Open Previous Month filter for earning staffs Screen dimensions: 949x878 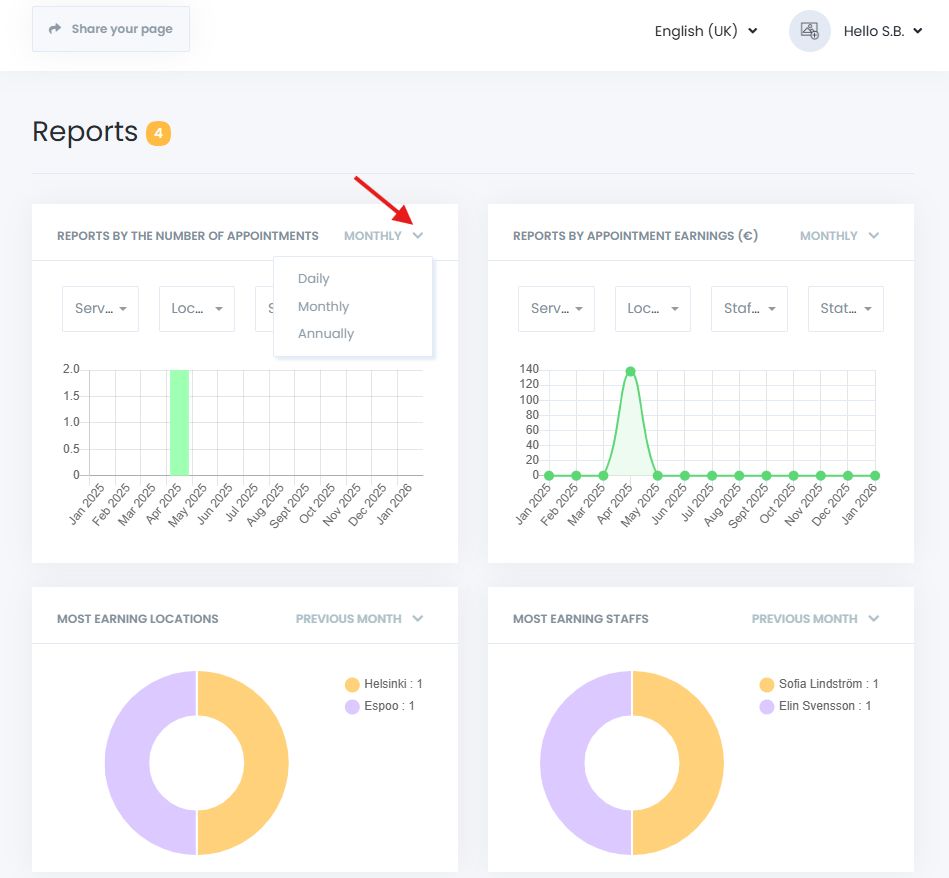point(815,619)
